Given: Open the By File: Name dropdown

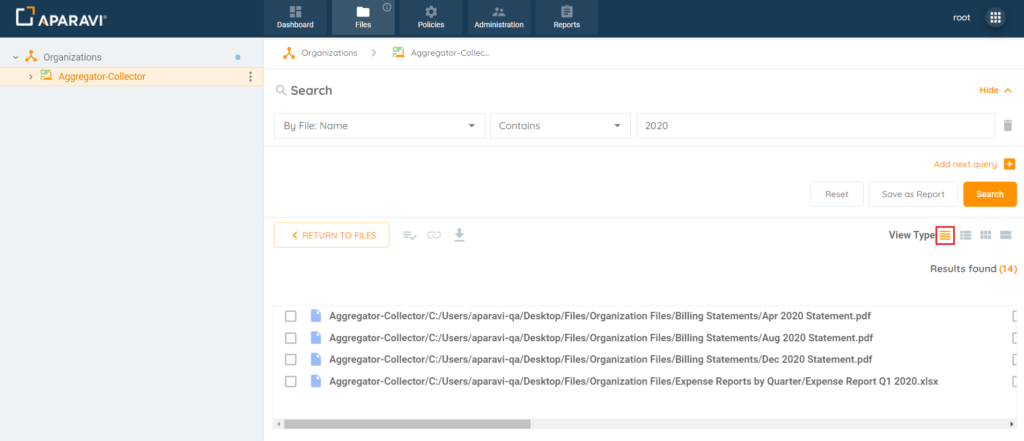Looking at the screenshot, I should 379,126.
